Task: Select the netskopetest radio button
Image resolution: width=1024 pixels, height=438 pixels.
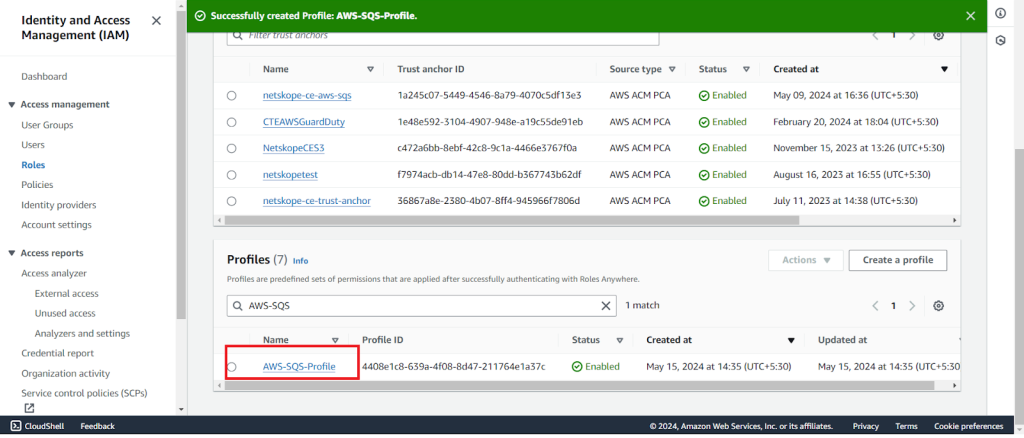Action: 231,175
